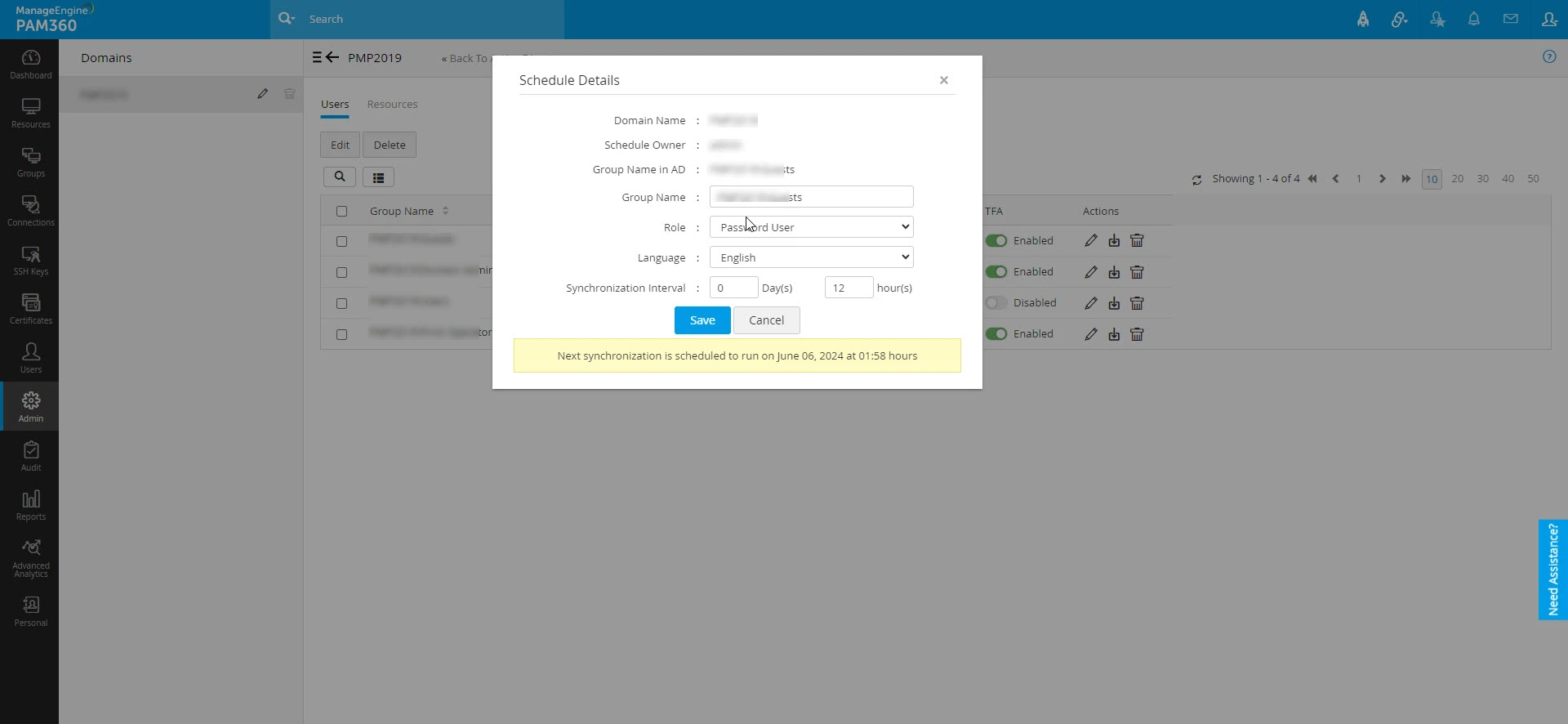Show 50 rows per page
This screenshot has height=724, width=1568.
[x=1533, y=179]
